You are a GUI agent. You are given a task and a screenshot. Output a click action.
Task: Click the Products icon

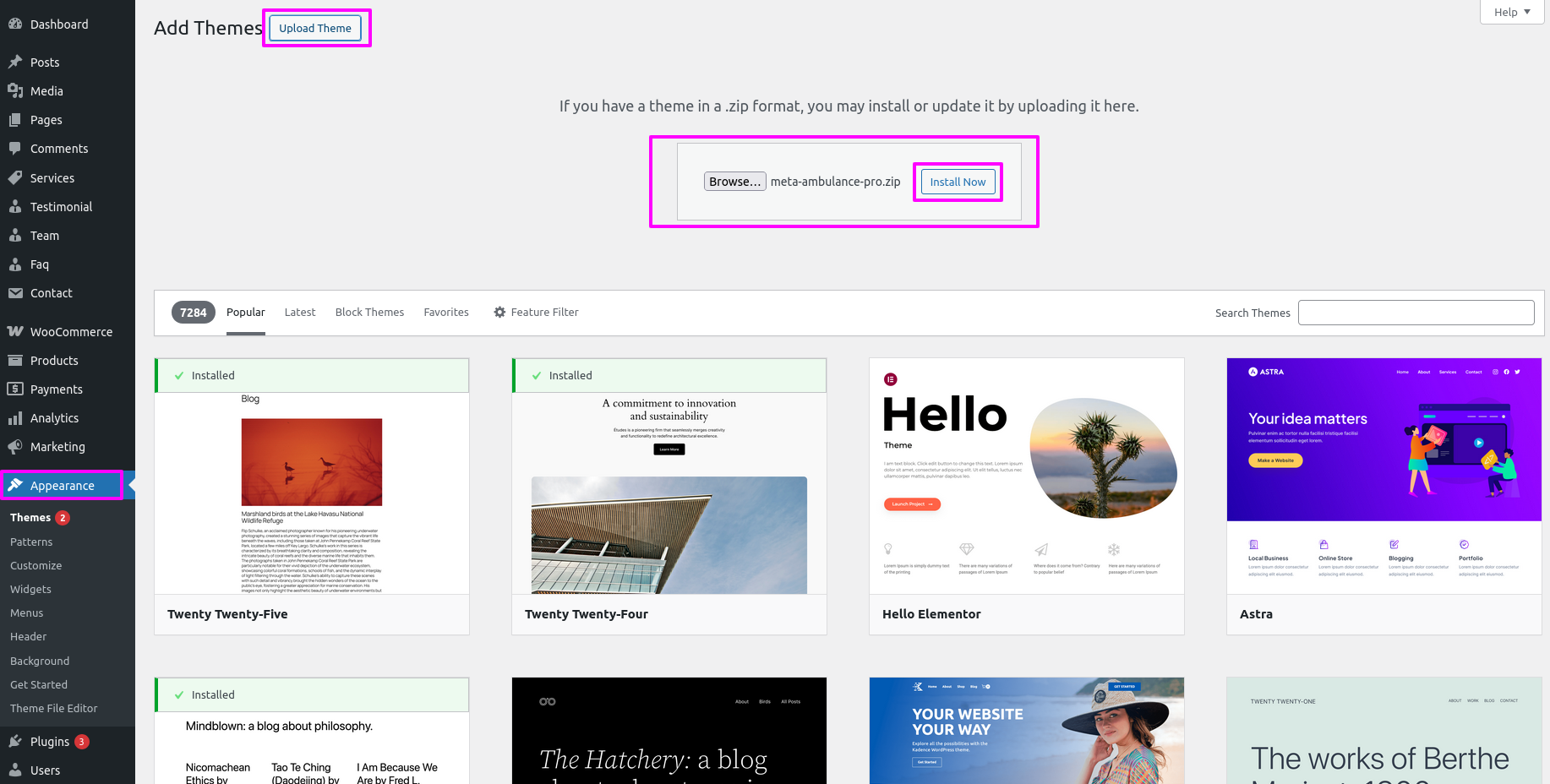tap(15, 360)
